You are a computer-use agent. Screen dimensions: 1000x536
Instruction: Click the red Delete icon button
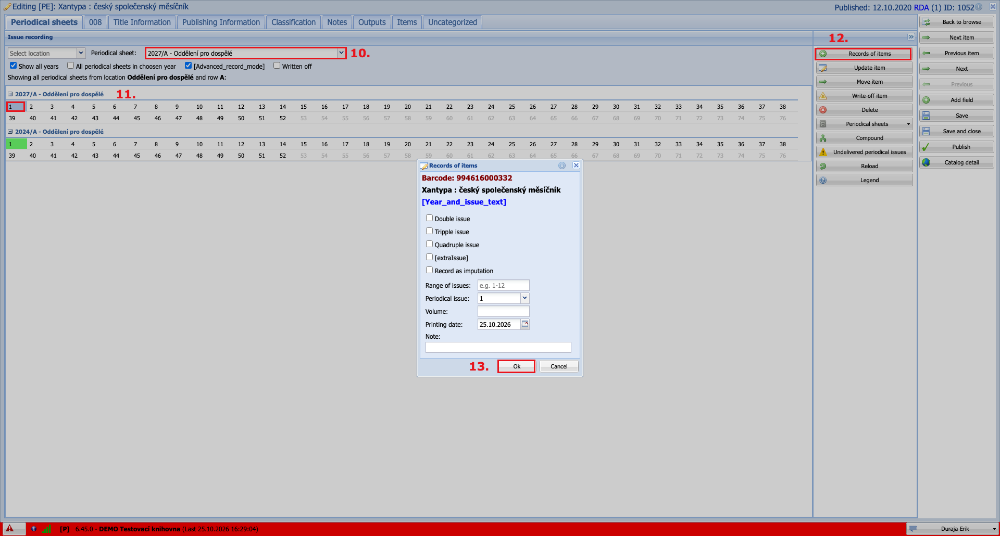click(823, 110)
